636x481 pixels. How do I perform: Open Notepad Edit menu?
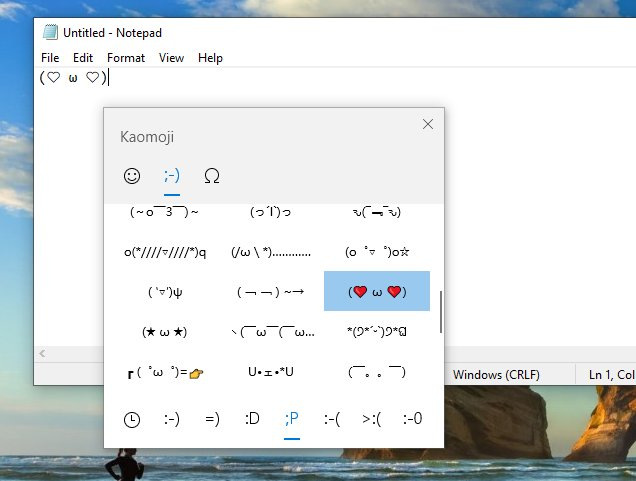83,58
